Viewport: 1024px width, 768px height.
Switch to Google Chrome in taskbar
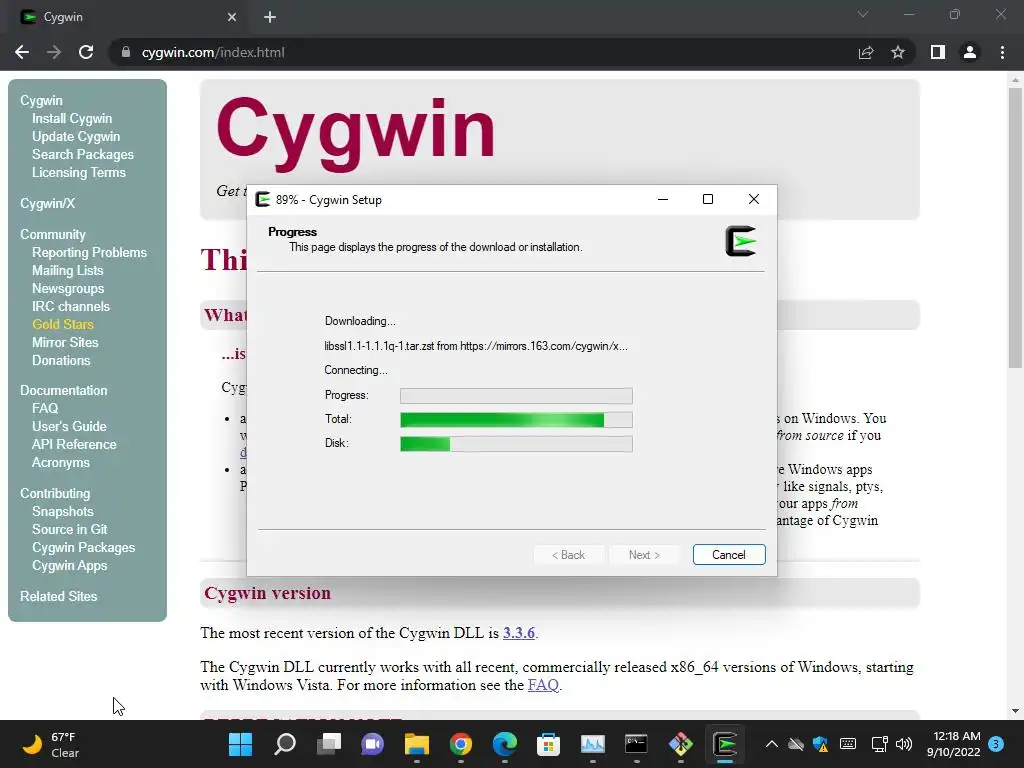[x=460, y=744]
